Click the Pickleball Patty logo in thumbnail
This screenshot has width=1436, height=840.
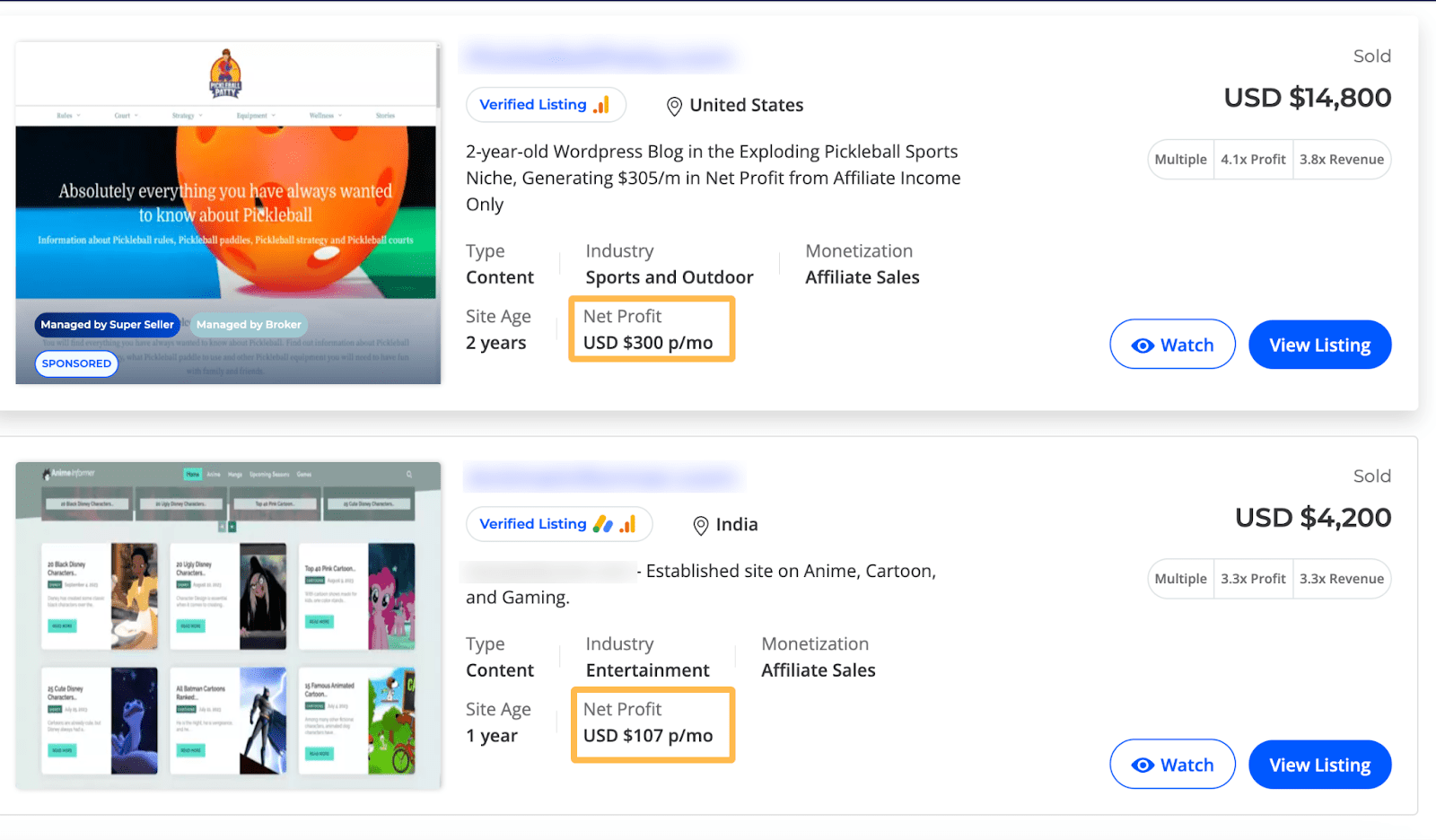tap(225, 74)
